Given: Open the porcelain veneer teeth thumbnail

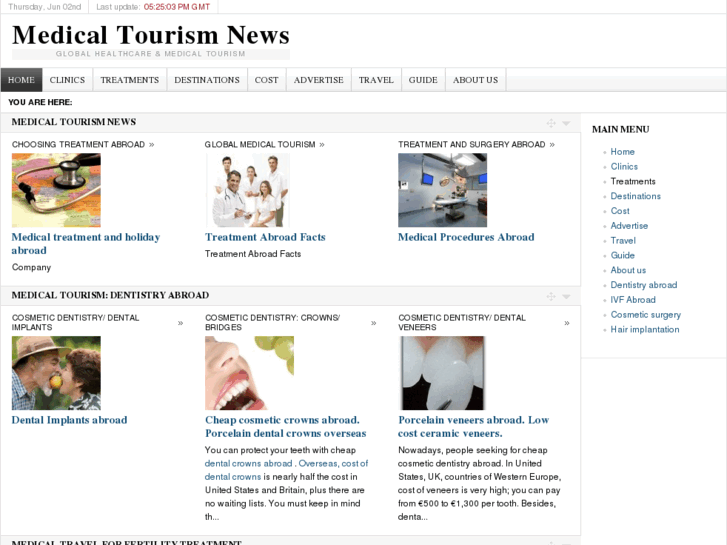Looking at the screenshot, I should [x=442, y=373].
